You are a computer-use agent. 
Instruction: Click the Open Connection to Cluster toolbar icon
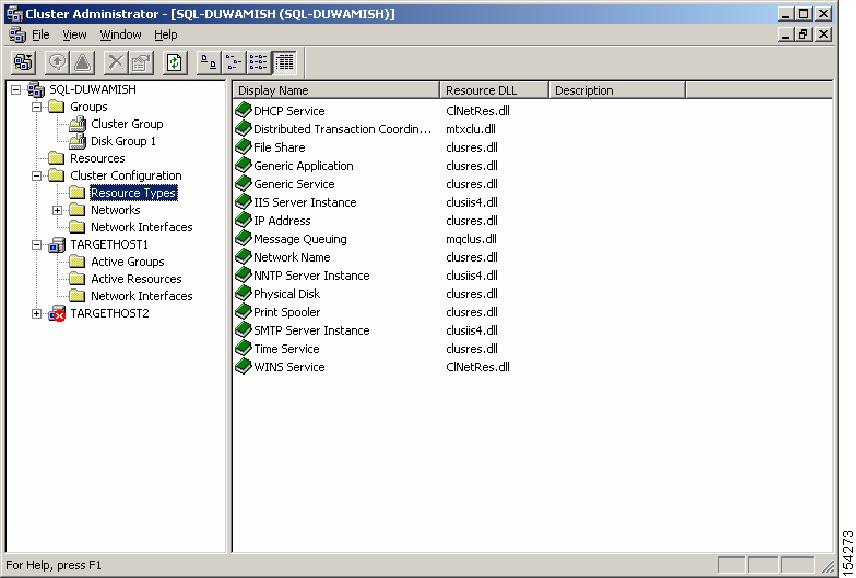coord(23,62)
